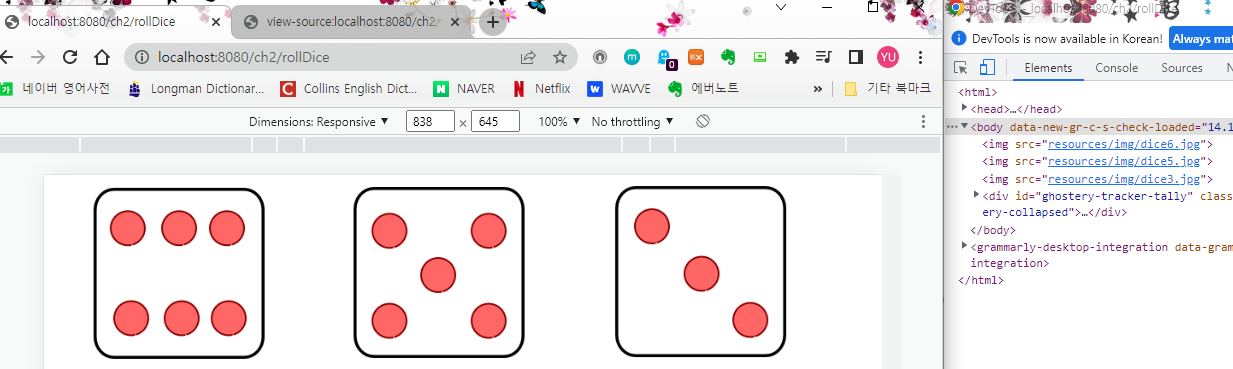Open the Collins English Dictionary bookmark
Screen dimensions: 1233x369
[x=349, y=88]
